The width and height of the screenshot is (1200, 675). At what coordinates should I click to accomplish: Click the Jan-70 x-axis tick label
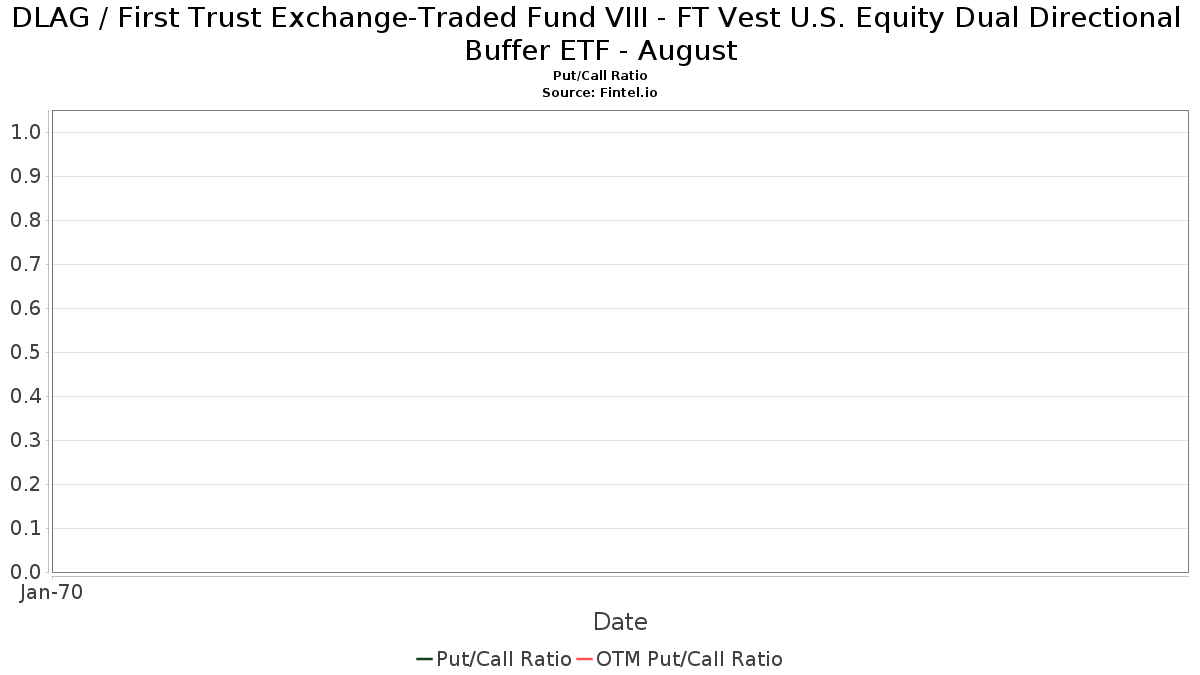(52, 592)
